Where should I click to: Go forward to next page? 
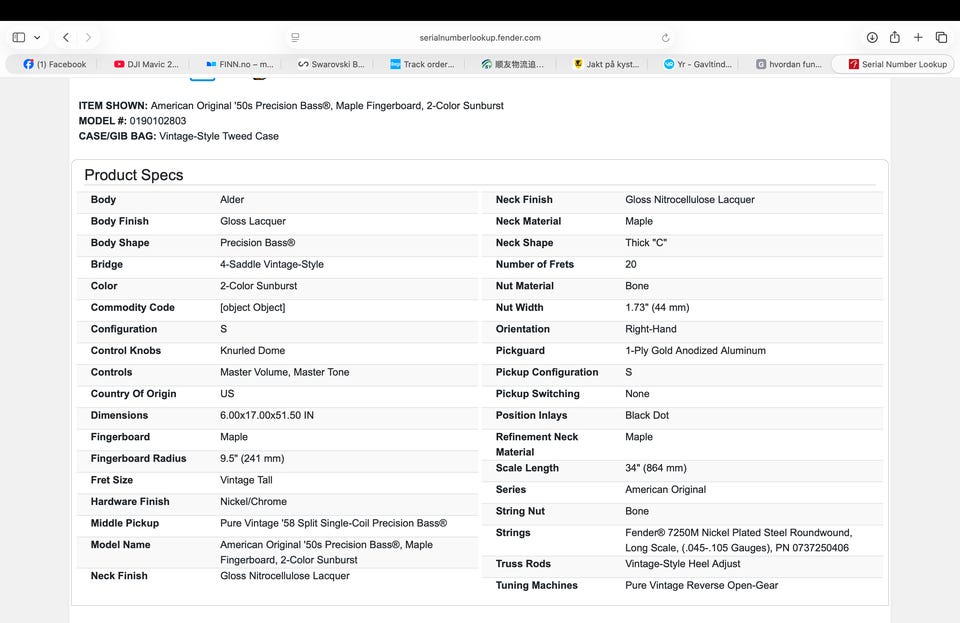[x=89, y=37]
